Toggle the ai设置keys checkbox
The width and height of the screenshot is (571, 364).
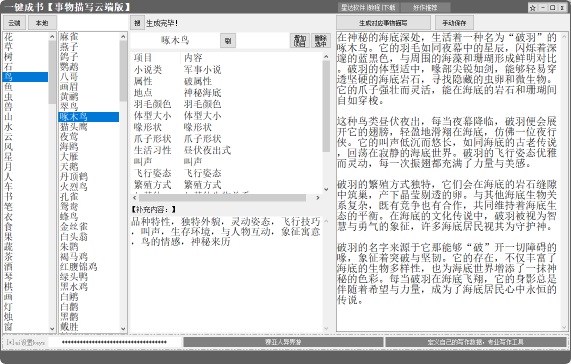[x=9, y=342]
